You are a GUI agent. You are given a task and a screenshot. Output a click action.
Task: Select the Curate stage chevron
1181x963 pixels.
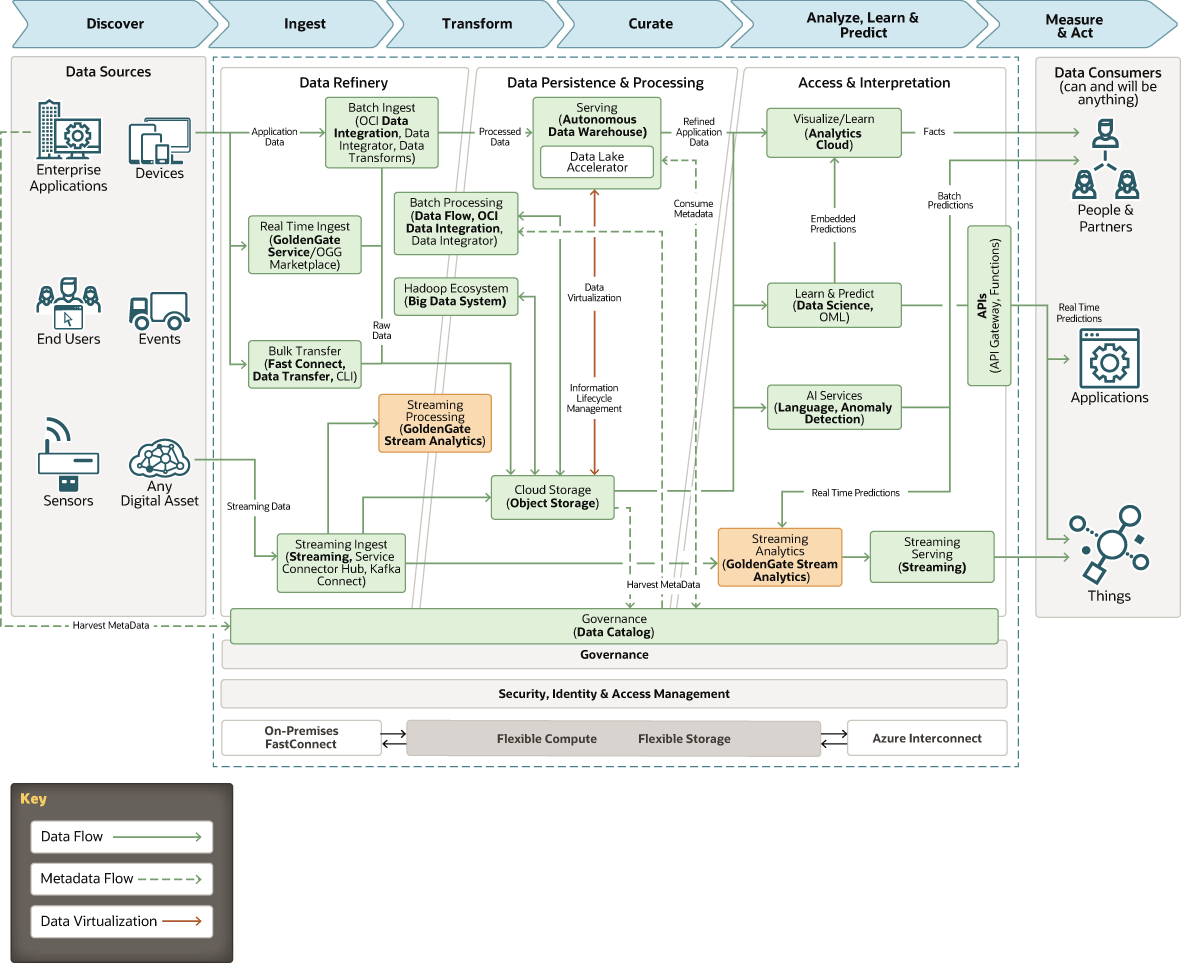(x=650, y=24)
